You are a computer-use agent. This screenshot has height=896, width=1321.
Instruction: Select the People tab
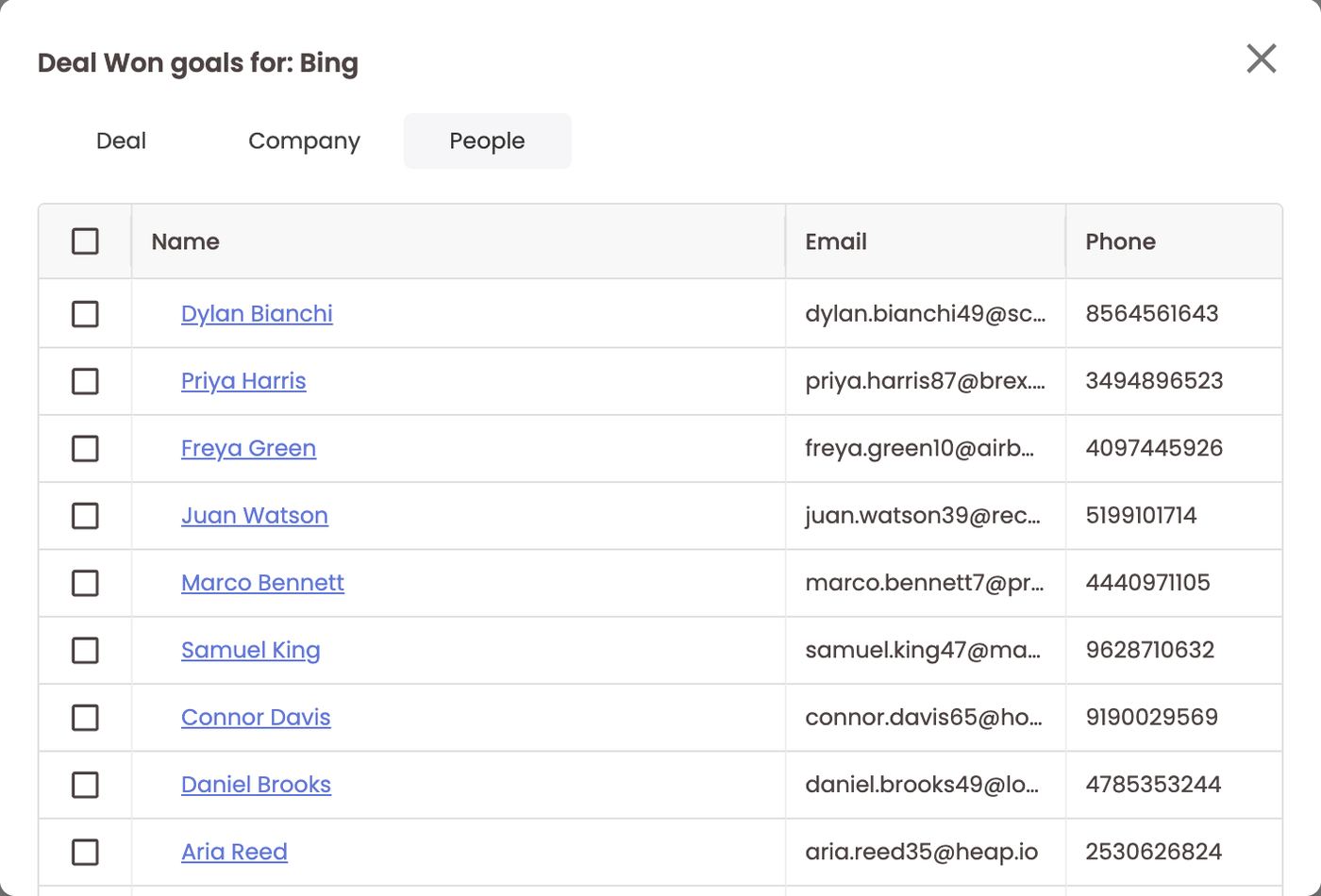(487, 141)
